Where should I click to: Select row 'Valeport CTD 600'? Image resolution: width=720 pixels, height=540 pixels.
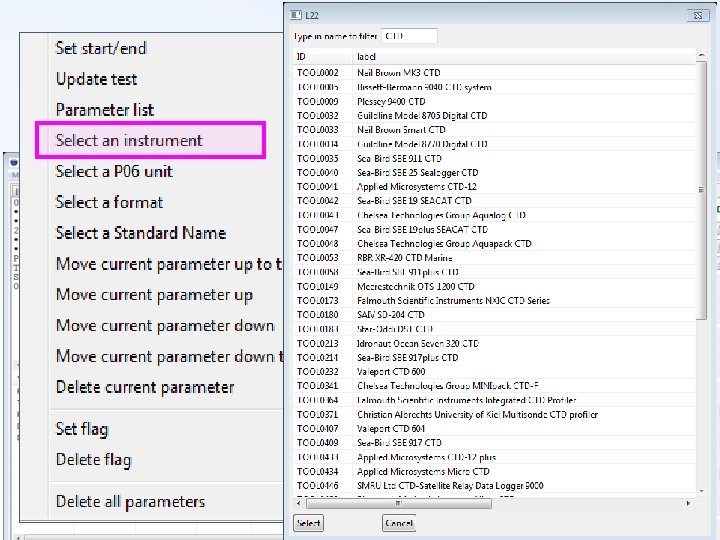point(494,371)
